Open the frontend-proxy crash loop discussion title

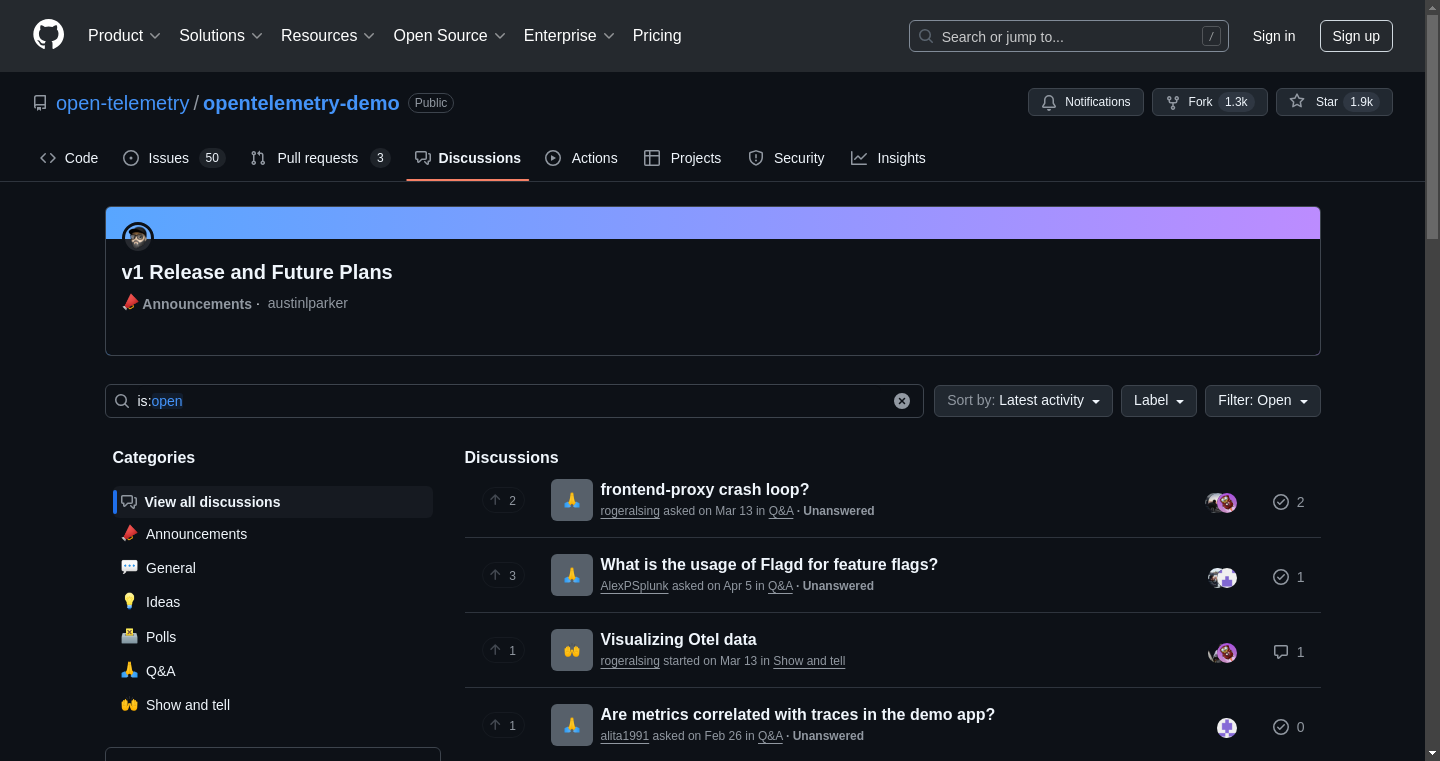704,489
